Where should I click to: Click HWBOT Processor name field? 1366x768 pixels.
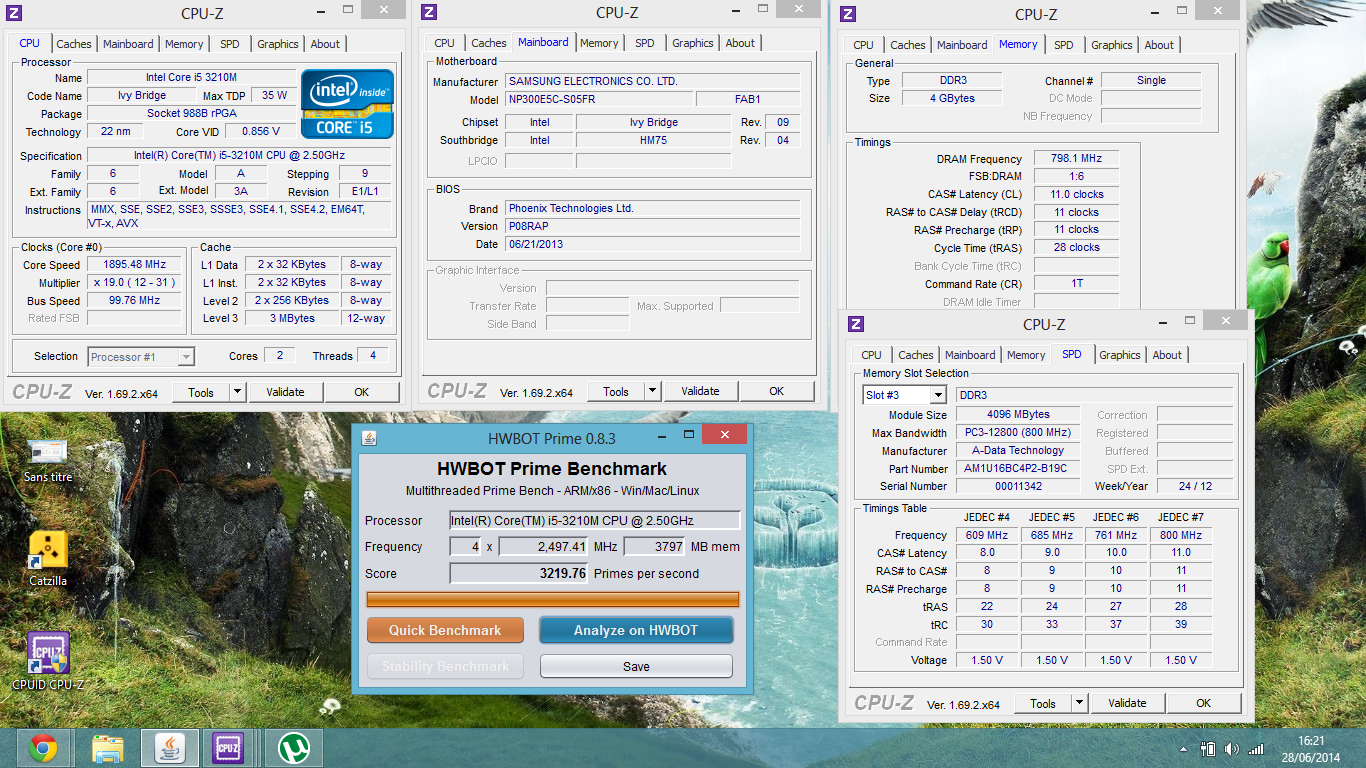[x=595, y=520]
